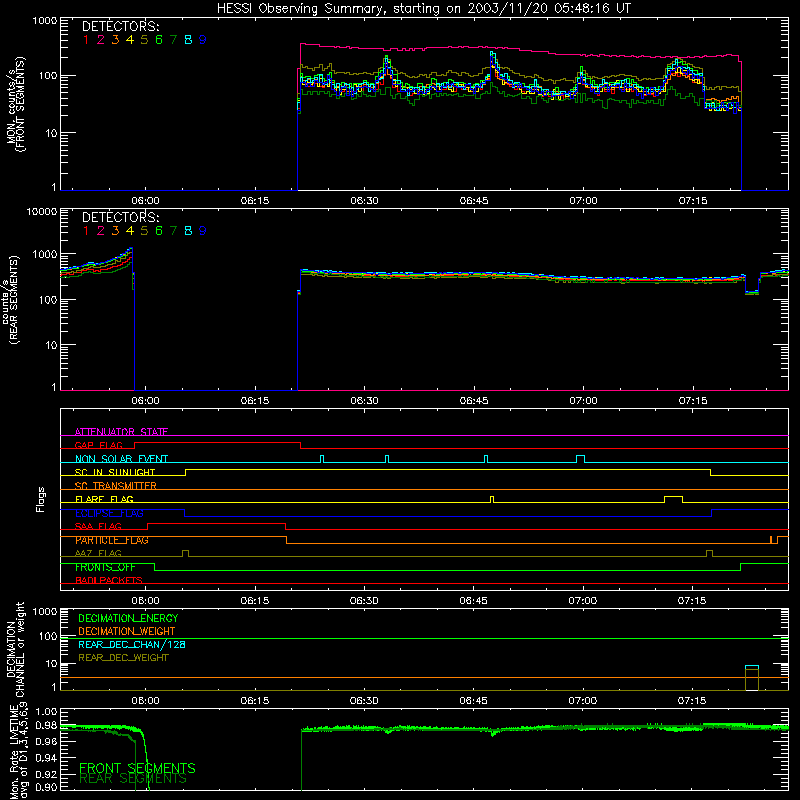This screenshot has height=800, width=800.
Task: Click the 10000 y-axis label of rear segments plot
Action: coord(42,211)
